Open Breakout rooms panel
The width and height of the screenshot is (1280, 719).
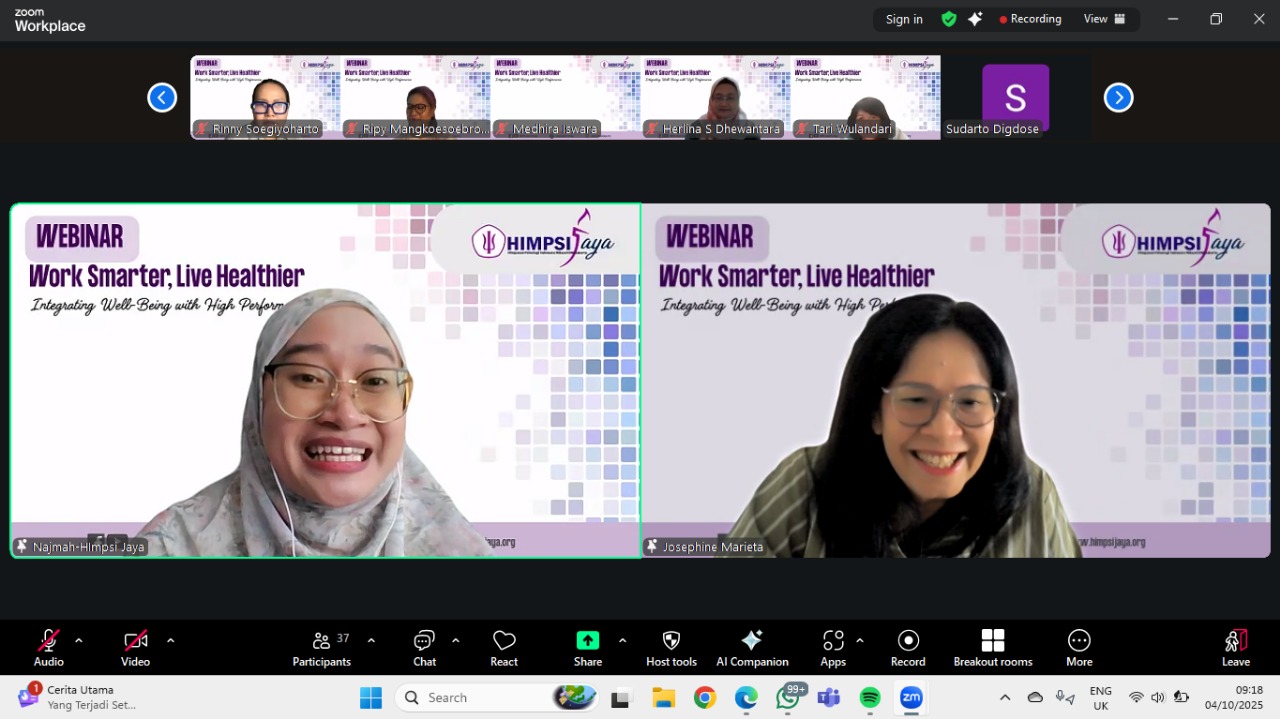[992, 647]
